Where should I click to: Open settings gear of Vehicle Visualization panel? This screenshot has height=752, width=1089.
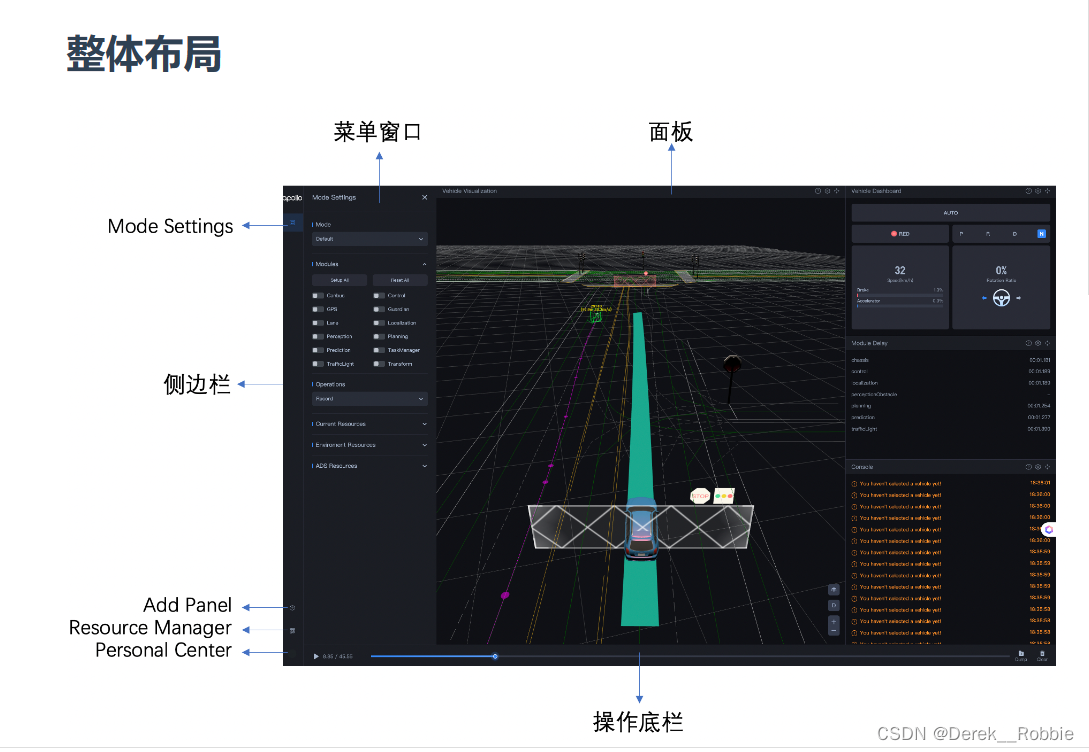827,191
